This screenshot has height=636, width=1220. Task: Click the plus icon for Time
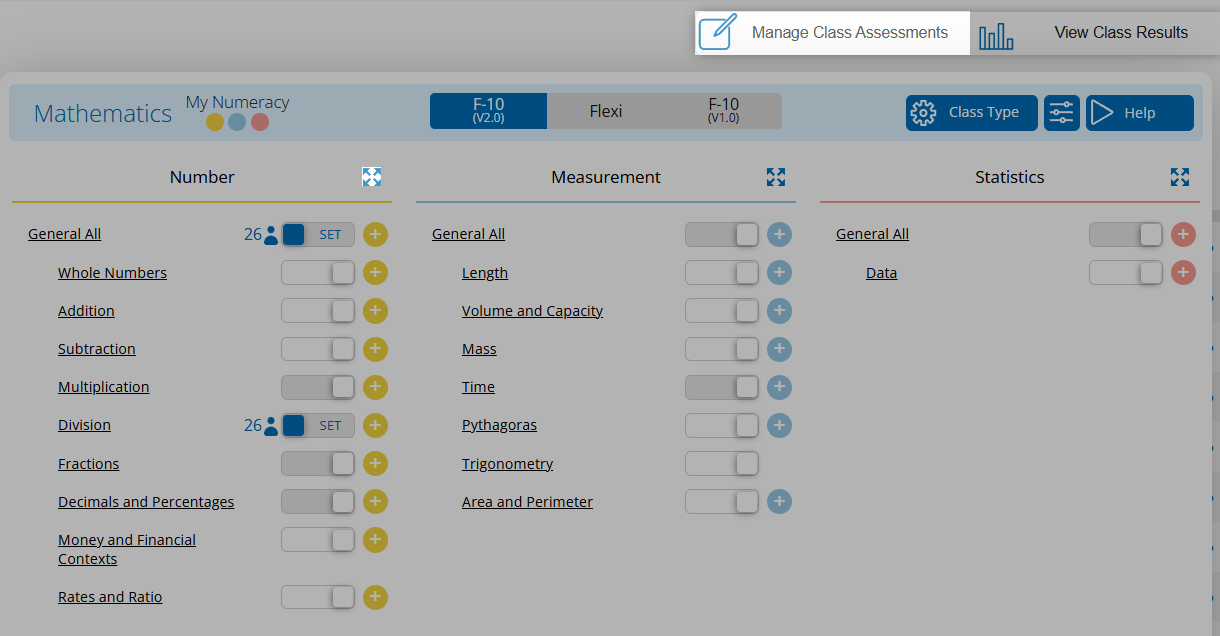pos(779,387)
